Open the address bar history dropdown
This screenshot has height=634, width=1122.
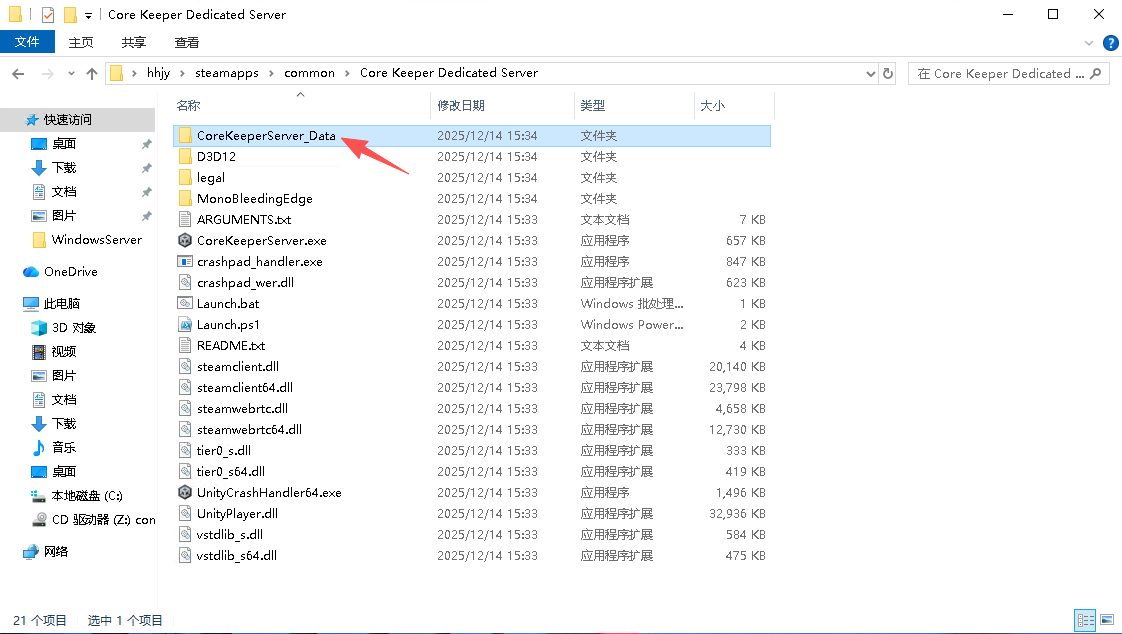point(869,73)
